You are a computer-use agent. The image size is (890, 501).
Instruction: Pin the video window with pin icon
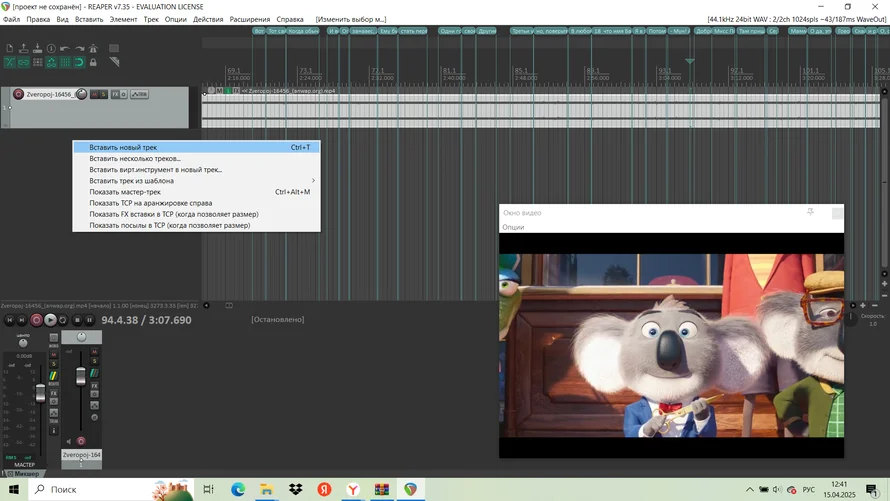pyautogui.click(x=811, y=212)
